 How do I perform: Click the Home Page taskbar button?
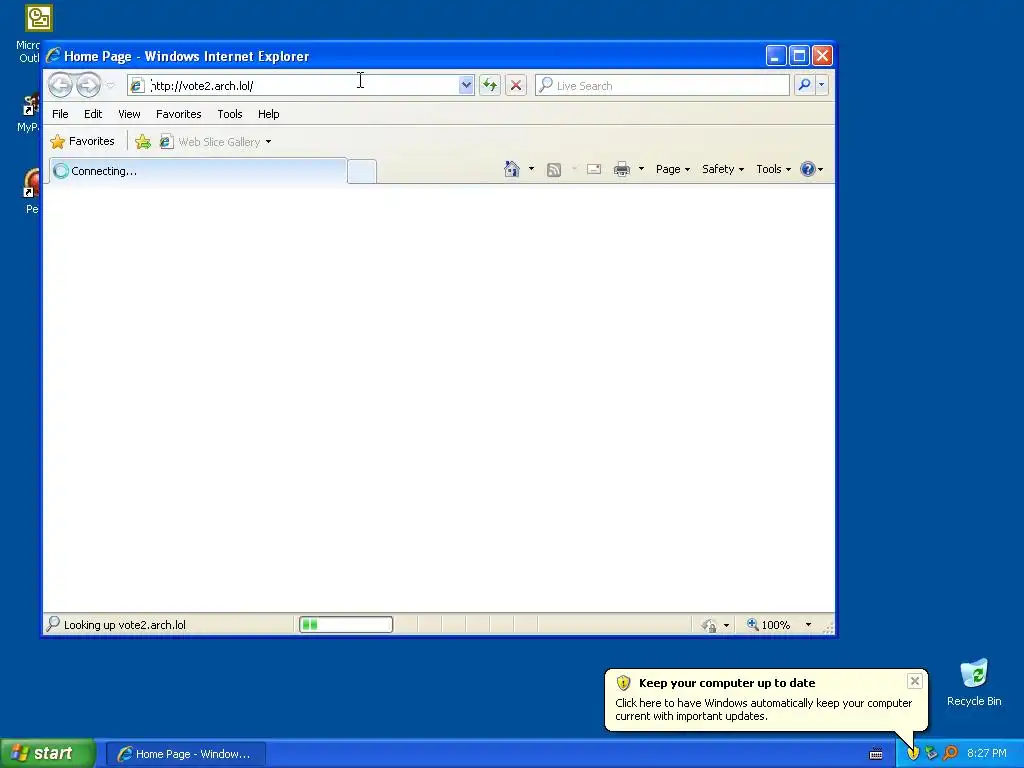click(185, 754)
